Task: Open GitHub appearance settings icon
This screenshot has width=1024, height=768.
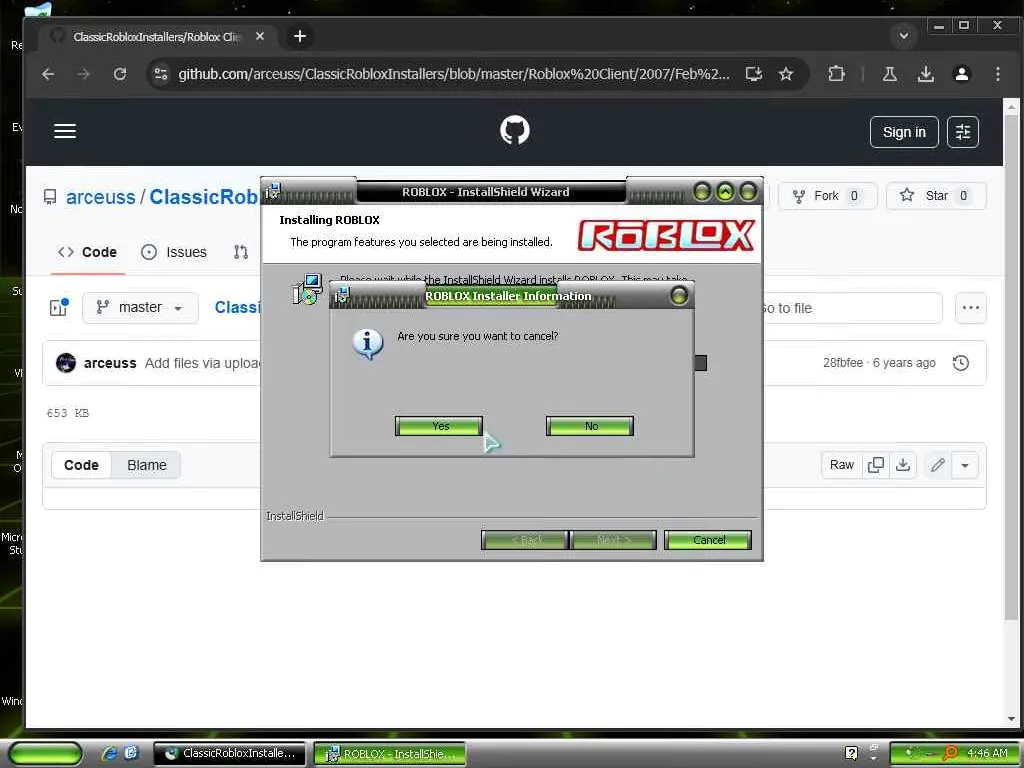Action: (x=963, y=132)
